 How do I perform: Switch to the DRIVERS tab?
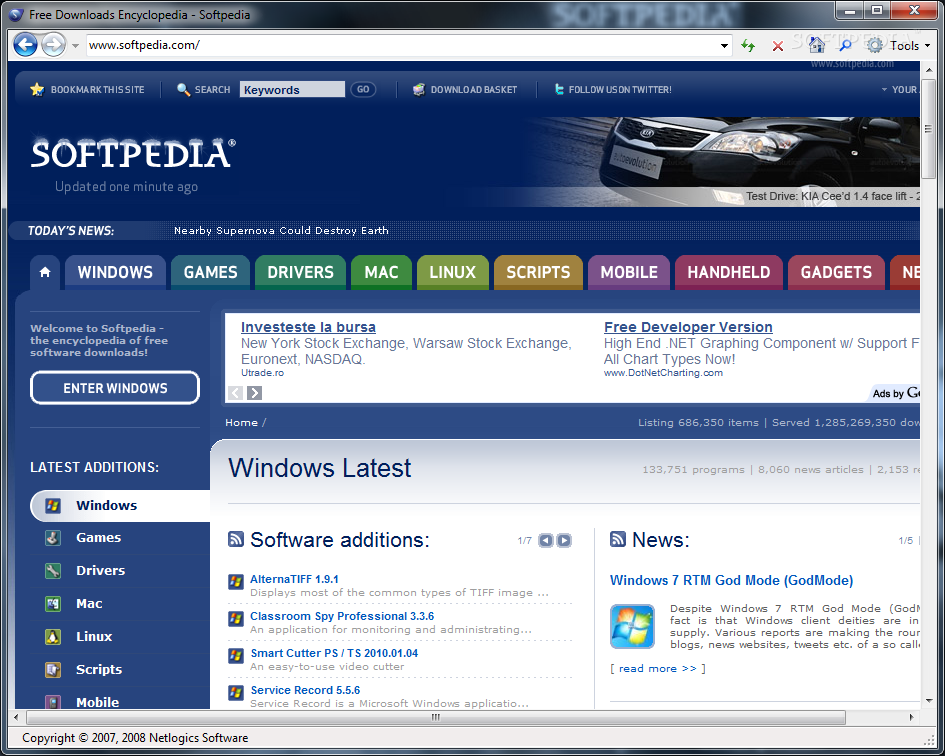click(x=300, y=272)
